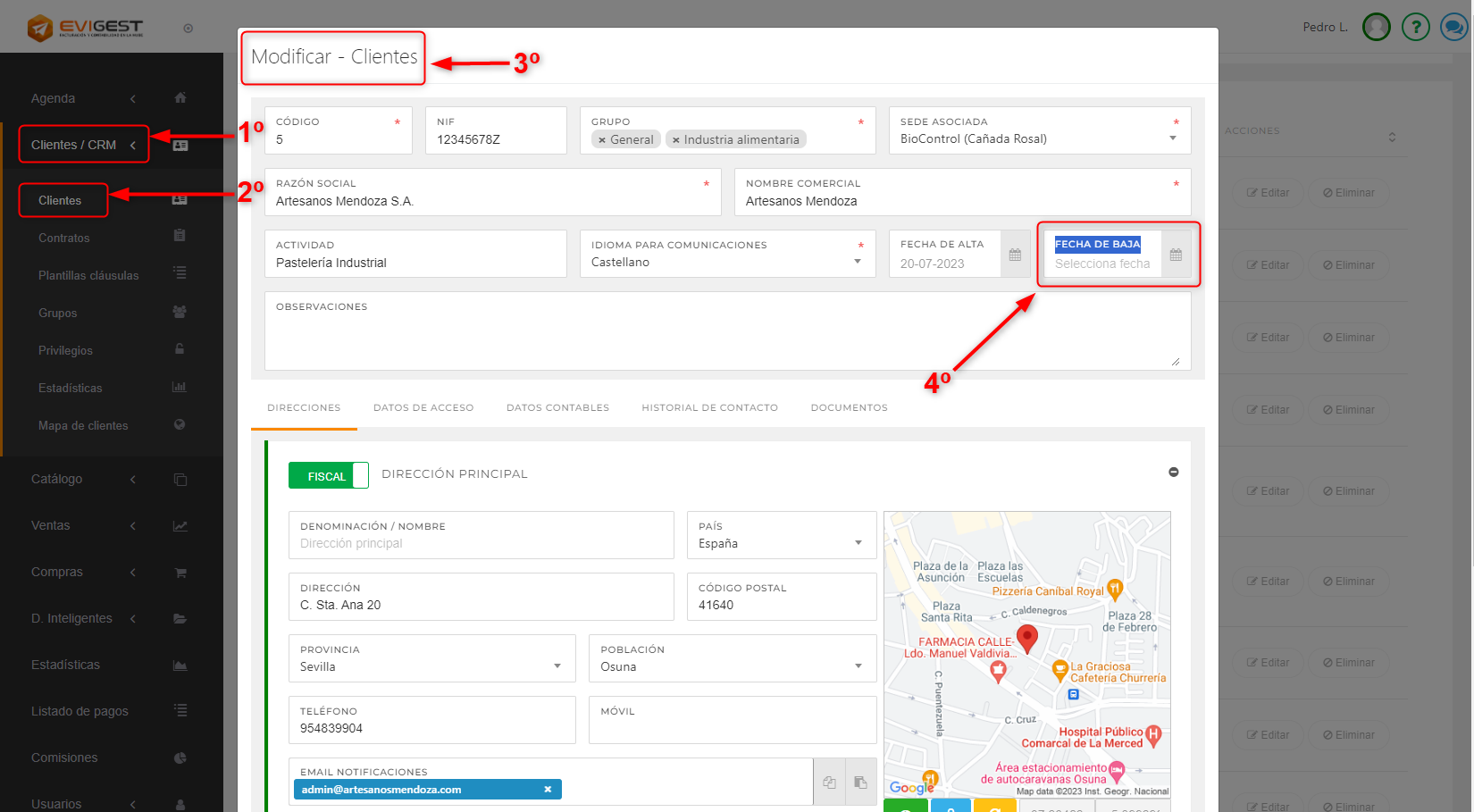
Task: Click the Fecha de Alta calendar icon
Action: click(x=1015, y=255)
